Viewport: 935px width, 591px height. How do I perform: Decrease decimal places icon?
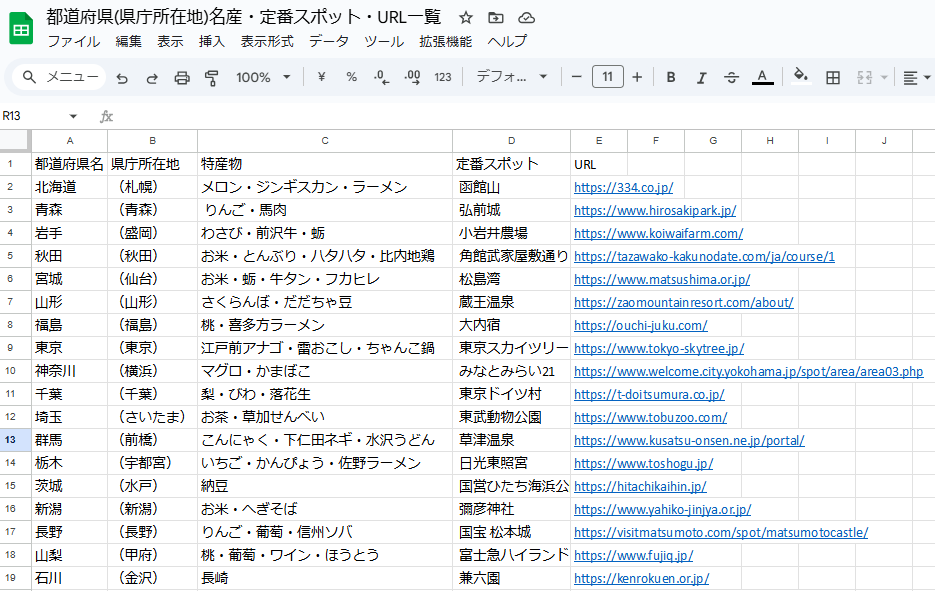pos(380,76)
